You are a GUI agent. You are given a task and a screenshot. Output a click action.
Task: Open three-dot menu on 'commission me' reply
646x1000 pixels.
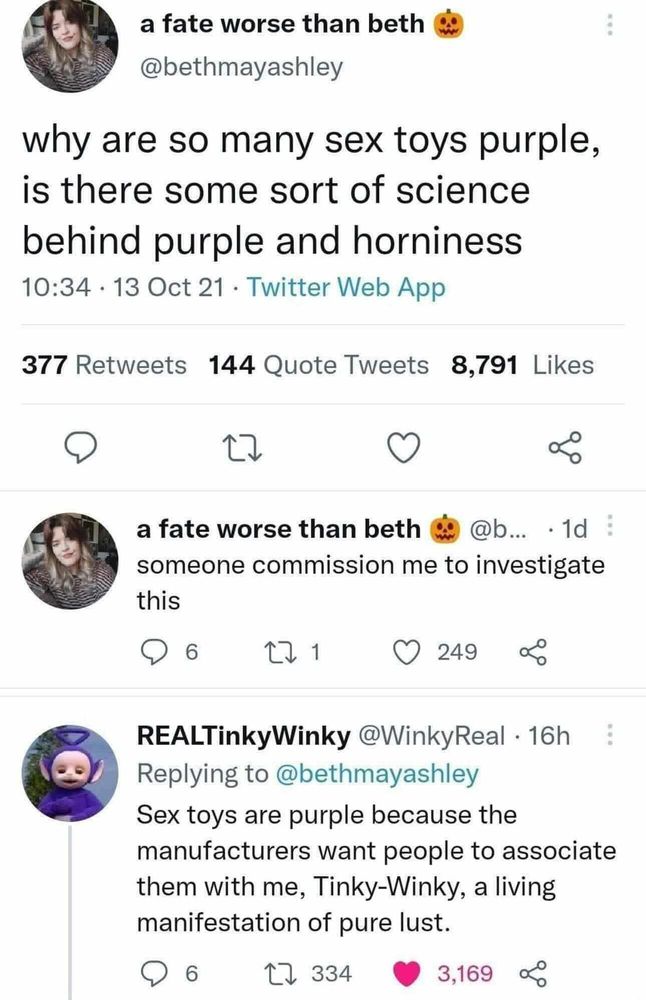pos(609,527)
